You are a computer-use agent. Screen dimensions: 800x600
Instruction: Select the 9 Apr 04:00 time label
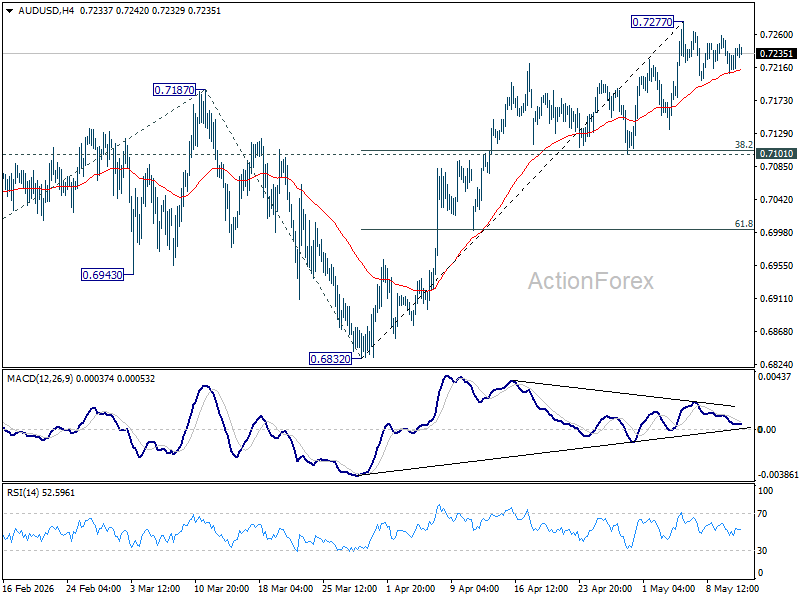coord(474,588)
